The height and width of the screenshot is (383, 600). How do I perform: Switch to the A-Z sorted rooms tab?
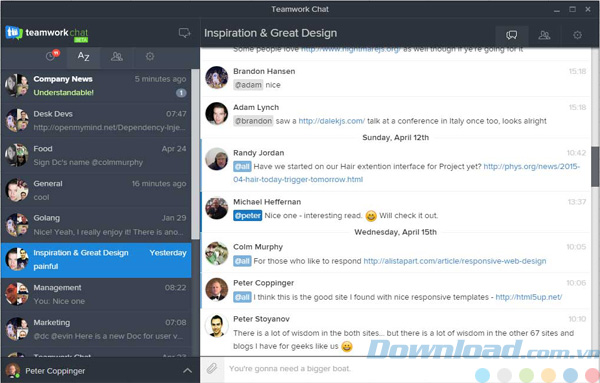coord(83,57)
